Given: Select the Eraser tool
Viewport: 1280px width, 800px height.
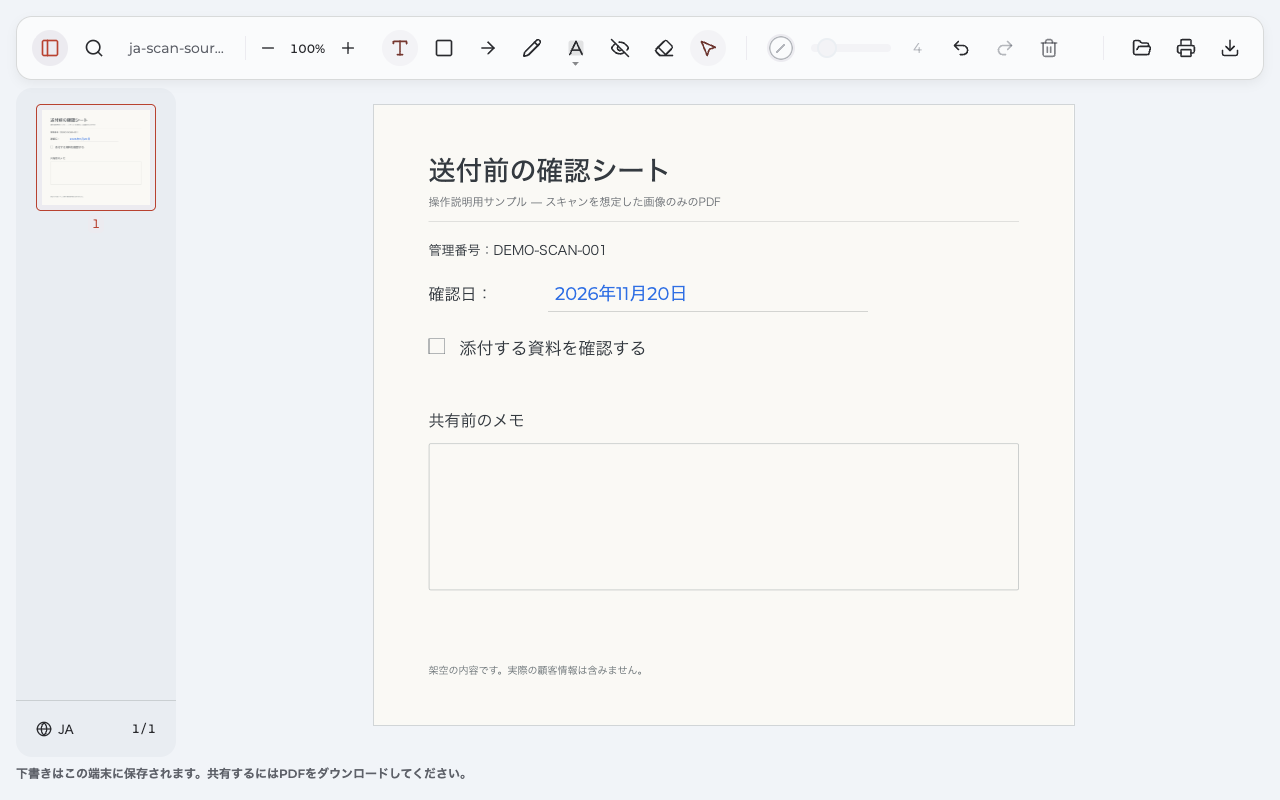Looking at the screenshot, I should click(x=664, y=48).
